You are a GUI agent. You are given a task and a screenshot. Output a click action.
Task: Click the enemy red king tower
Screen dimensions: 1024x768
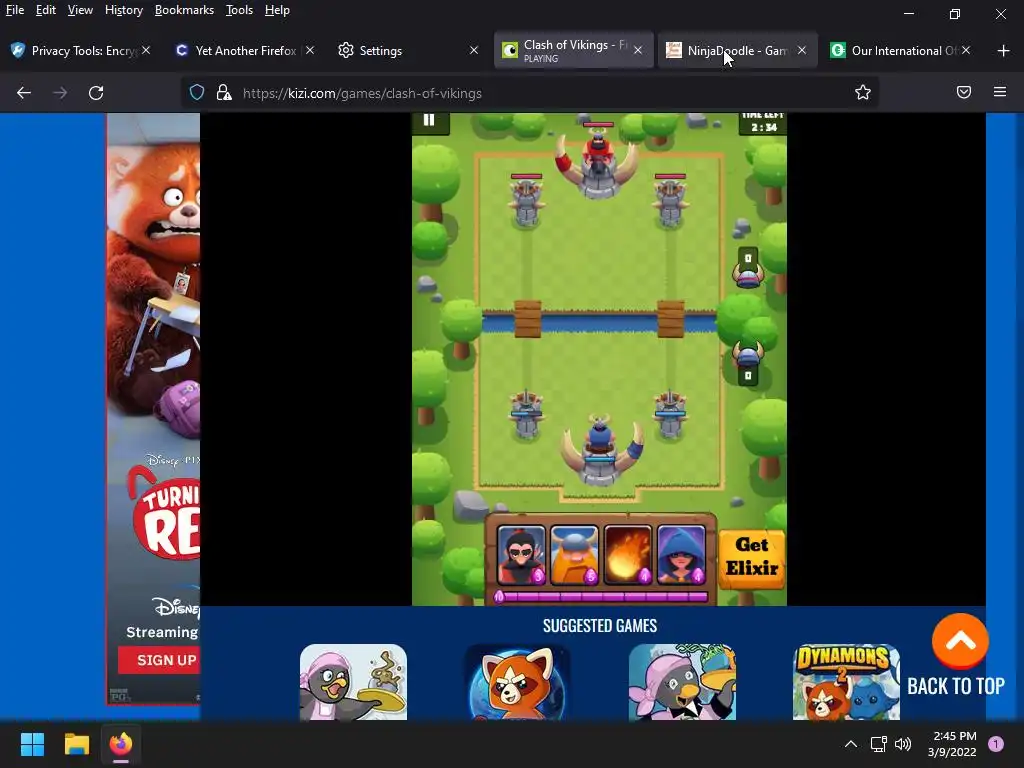(x=598, y=159)
